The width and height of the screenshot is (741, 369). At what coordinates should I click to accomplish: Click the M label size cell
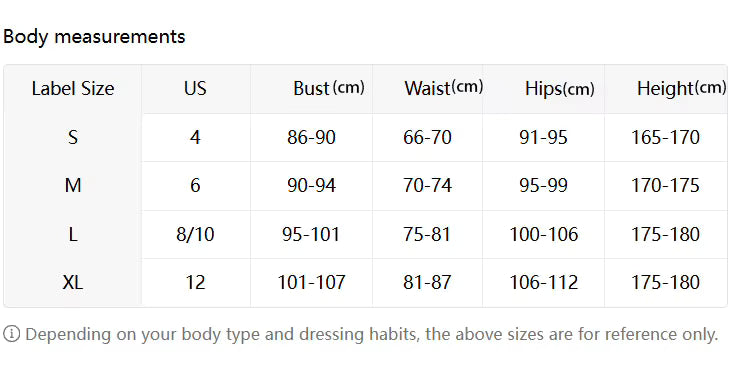[x=73, y=186]
